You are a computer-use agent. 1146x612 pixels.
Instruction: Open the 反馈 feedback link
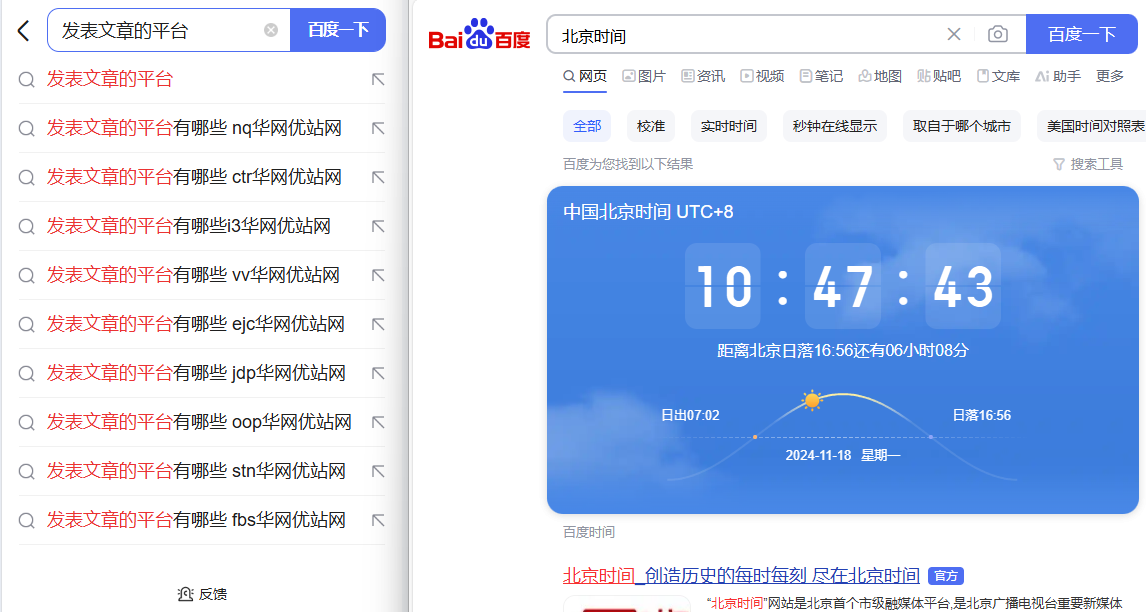click(202, 594)
